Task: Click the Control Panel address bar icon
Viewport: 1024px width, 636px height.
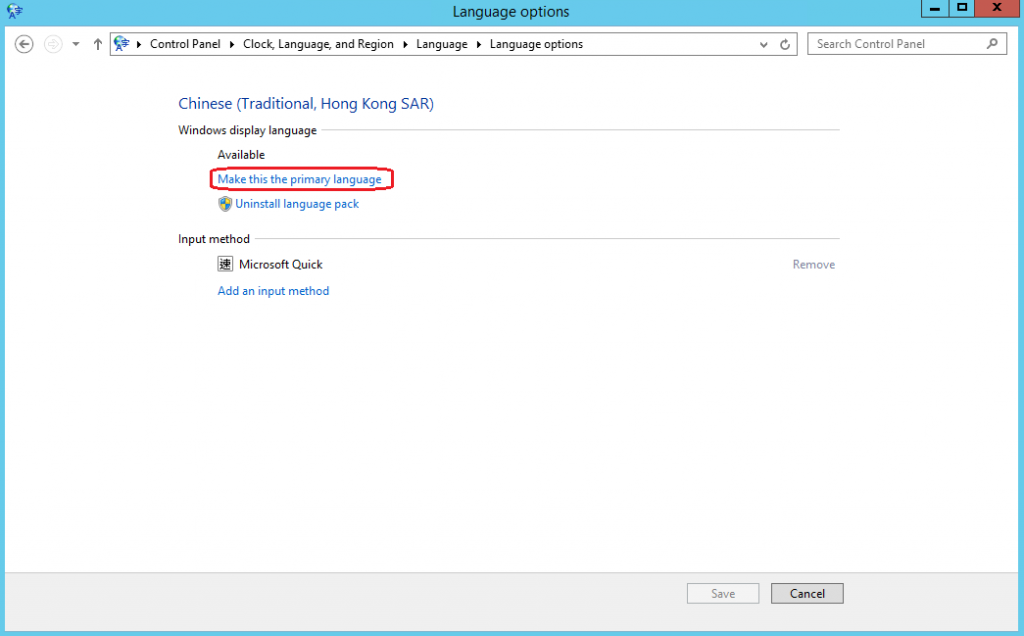Action: coord(121,44)
